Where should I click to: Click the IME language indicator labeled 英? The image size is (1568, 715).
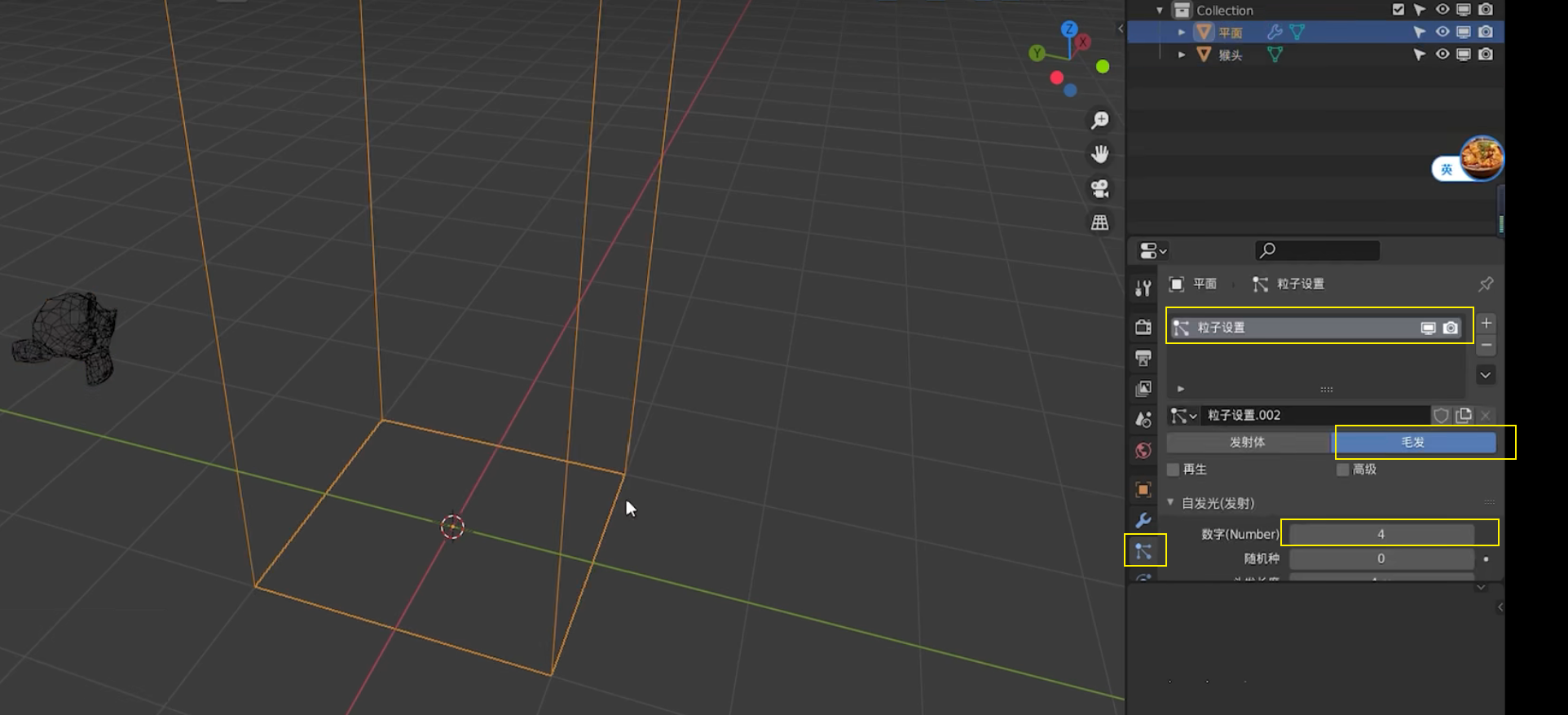pos(1447,170)
